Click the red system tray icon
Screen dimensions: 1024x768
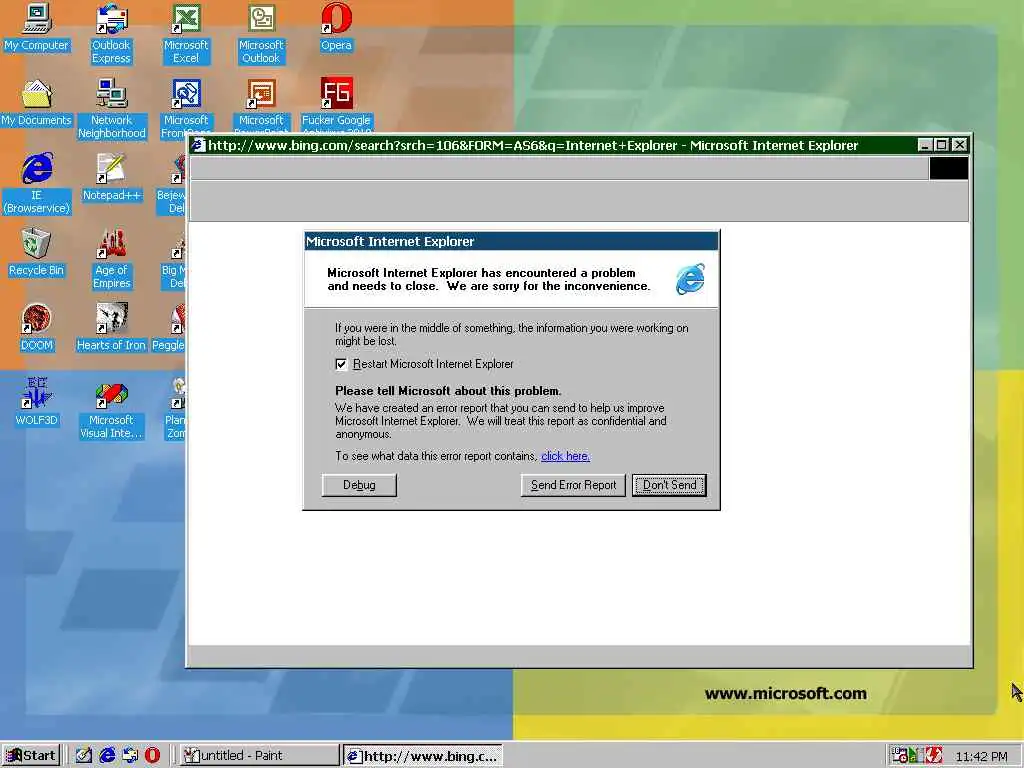(x=934, y=756)
